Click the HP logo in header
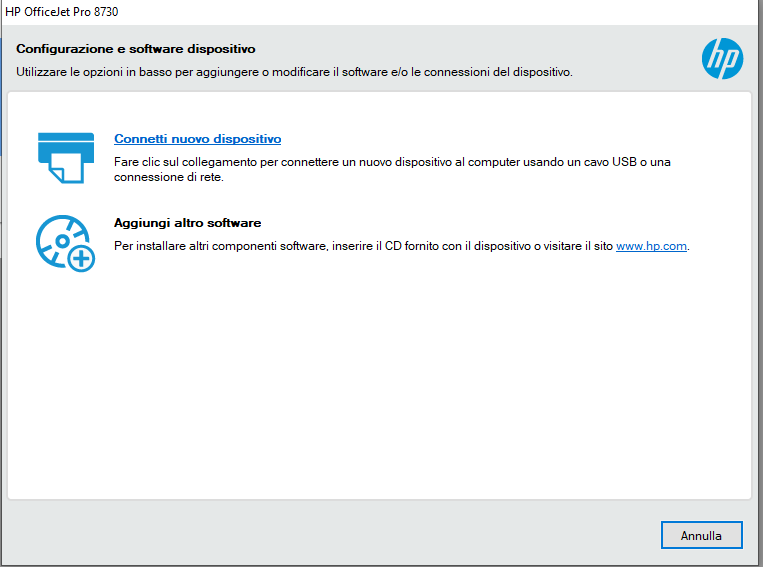 [x=722, y=58]
